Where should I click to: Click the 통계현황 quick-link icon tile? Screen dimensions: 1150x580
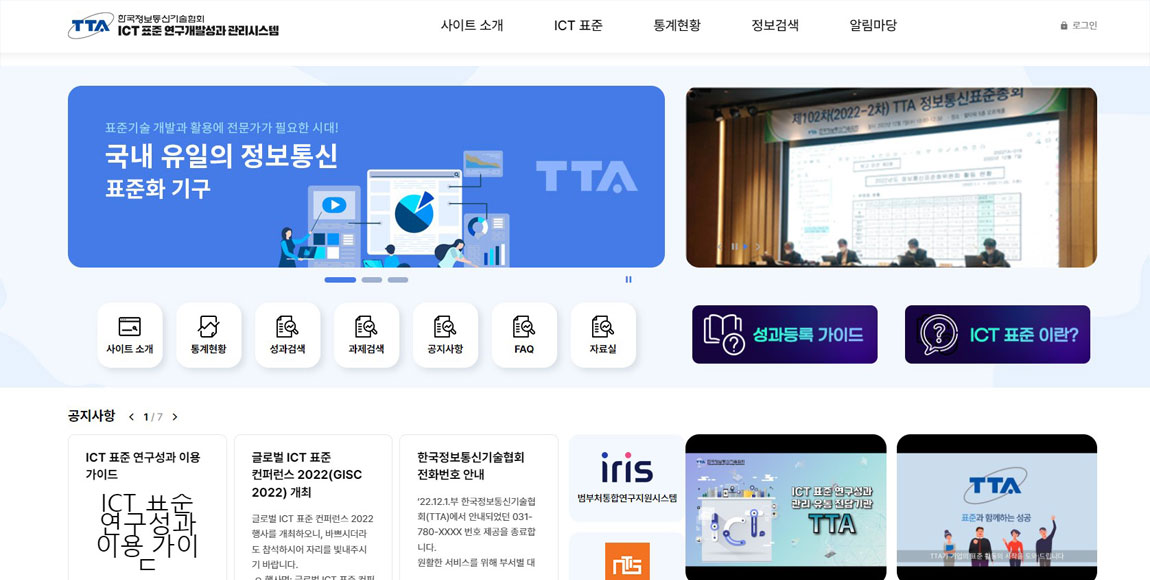(209, 335)
